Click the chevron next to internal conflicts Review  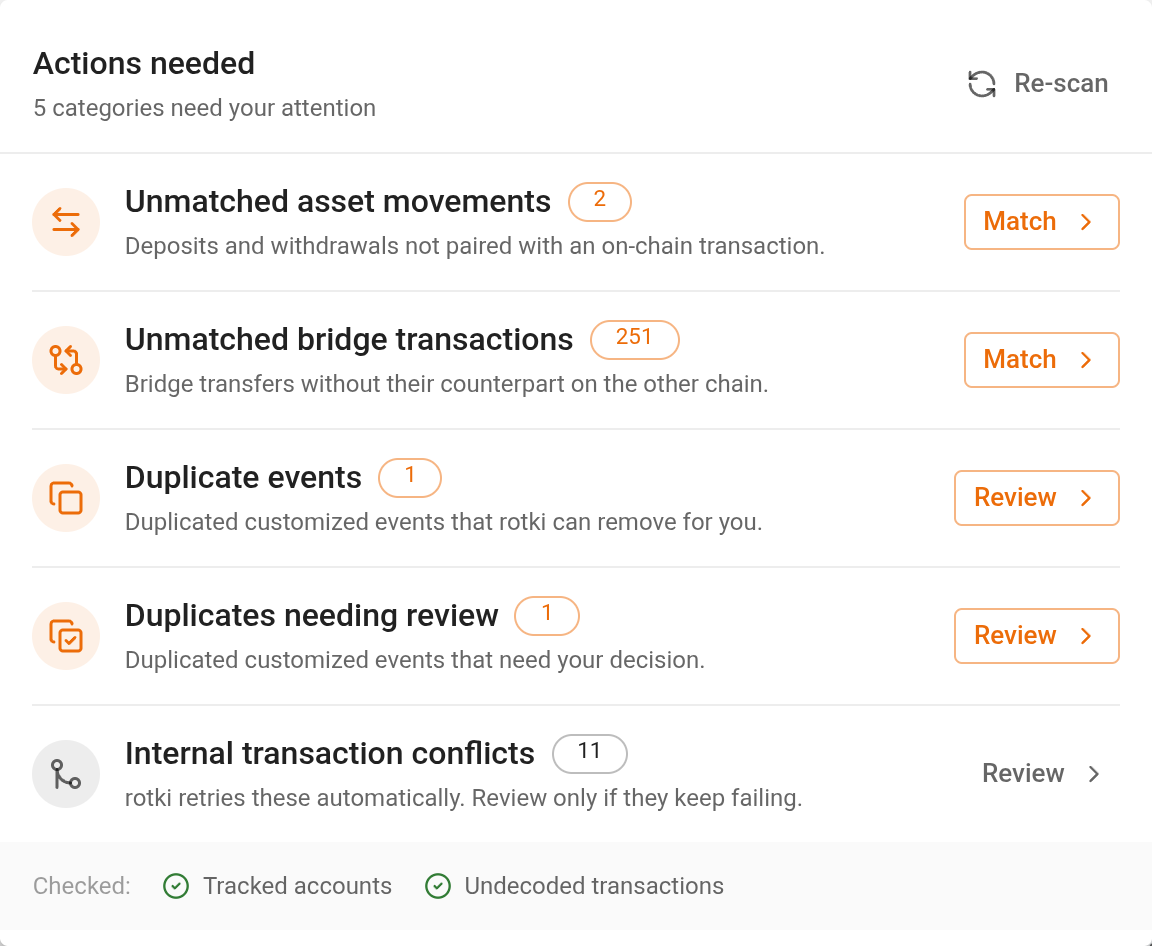[x=1094, y=774]
